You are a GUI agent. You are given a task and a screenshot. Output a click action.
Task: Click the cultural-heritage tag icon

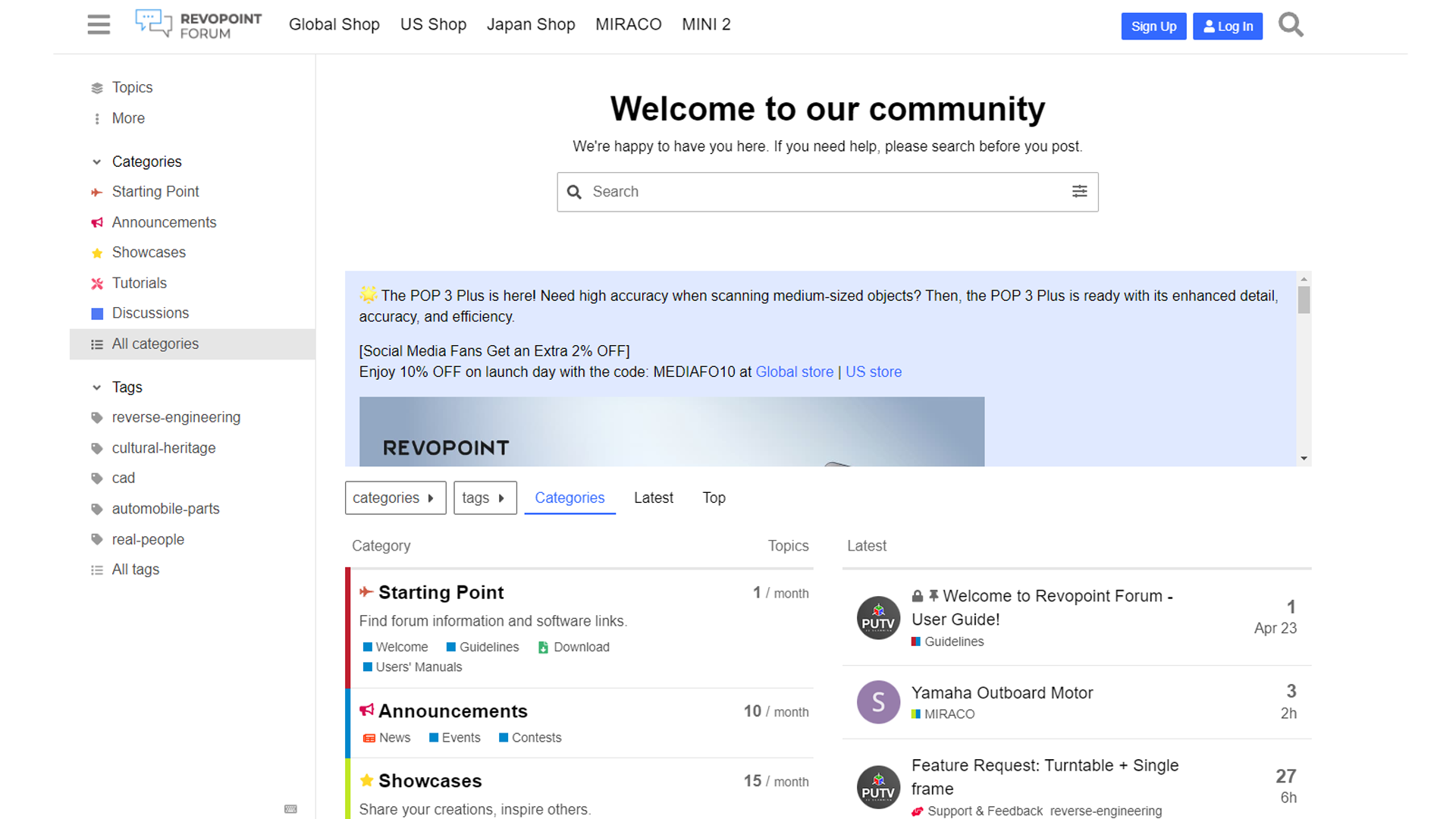97,449
